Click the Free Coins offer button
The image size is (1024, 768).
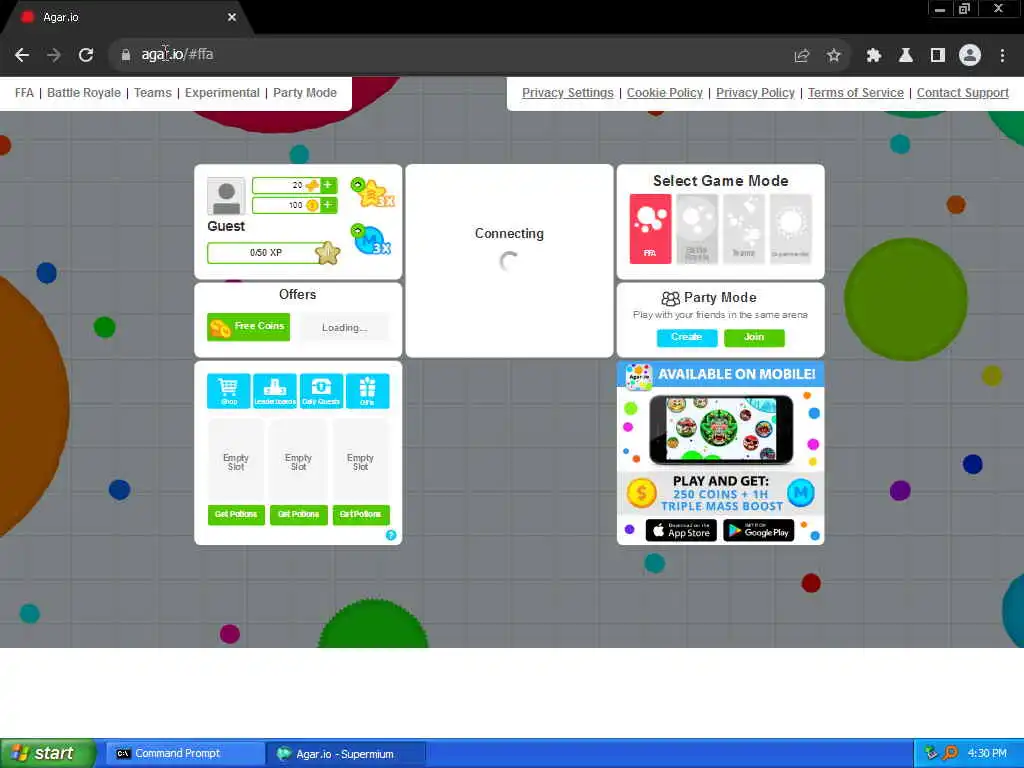coord(248,327)
